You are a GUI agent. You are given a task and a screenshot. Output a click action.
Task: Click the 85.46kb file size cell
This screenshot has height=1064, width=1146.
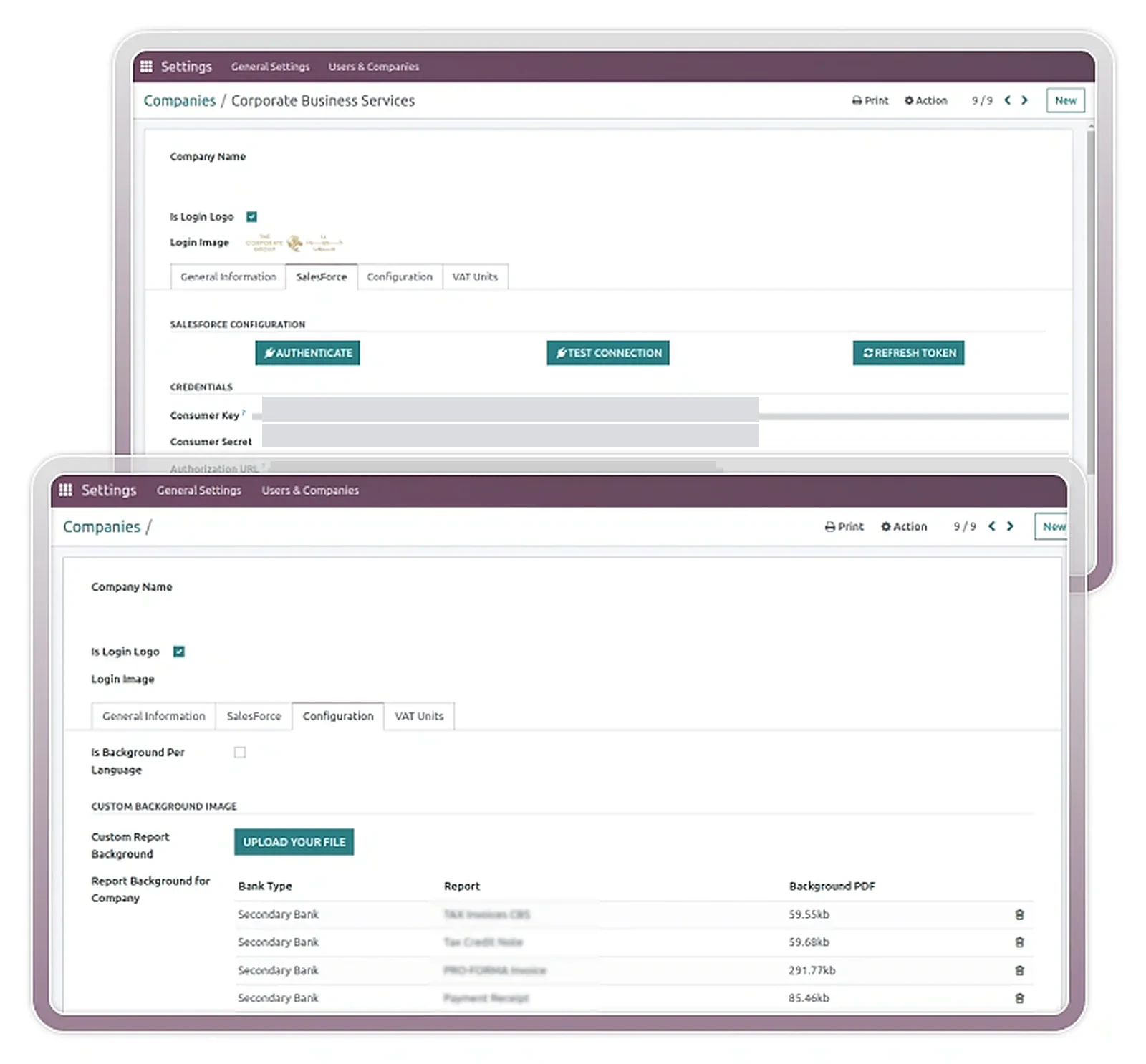[809, 998]
